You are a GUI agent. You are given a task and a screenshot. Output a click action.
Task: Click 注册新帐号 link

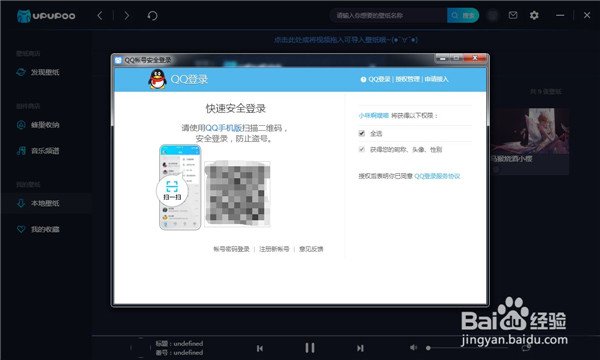274,249
